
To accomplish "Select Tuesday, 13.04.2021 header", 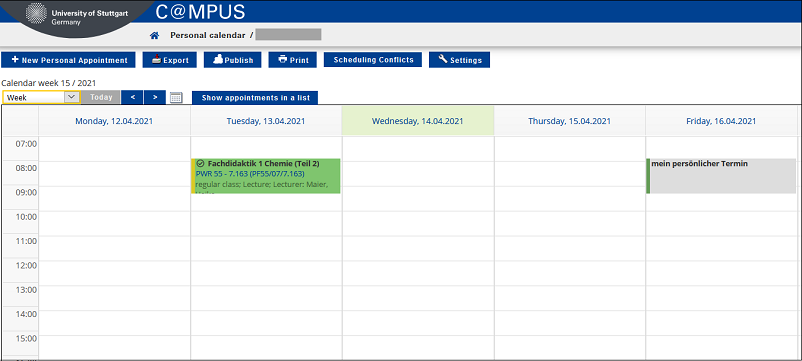I will tap(266, 121).
